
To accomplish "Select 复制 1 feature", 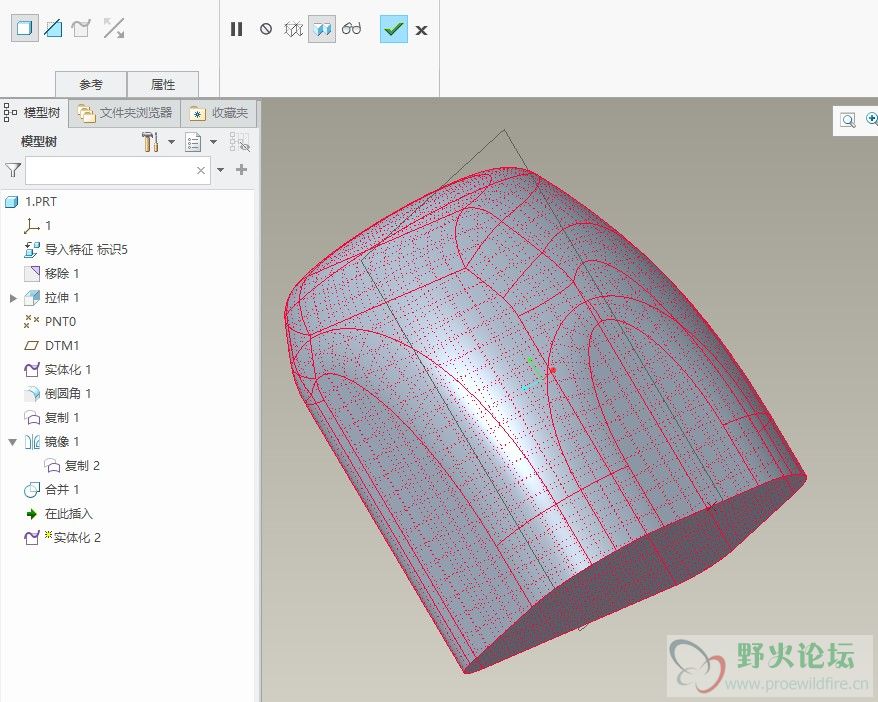I will (62, 418).
